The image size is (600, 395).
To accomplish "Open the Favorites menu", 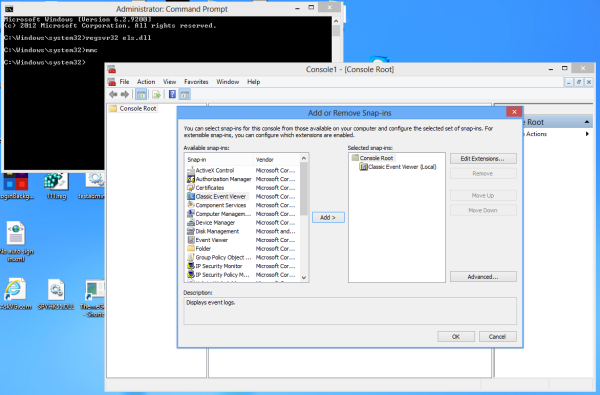I will coord(196,82).
